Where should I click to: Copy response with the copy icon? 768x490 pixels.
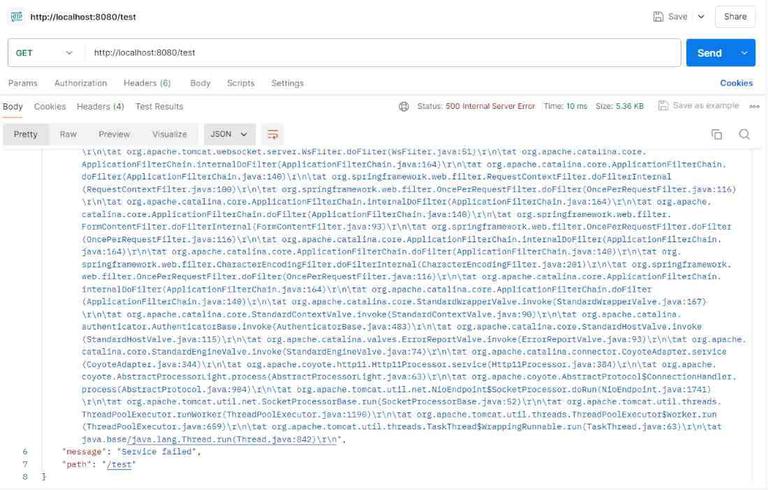pos(716,134)
